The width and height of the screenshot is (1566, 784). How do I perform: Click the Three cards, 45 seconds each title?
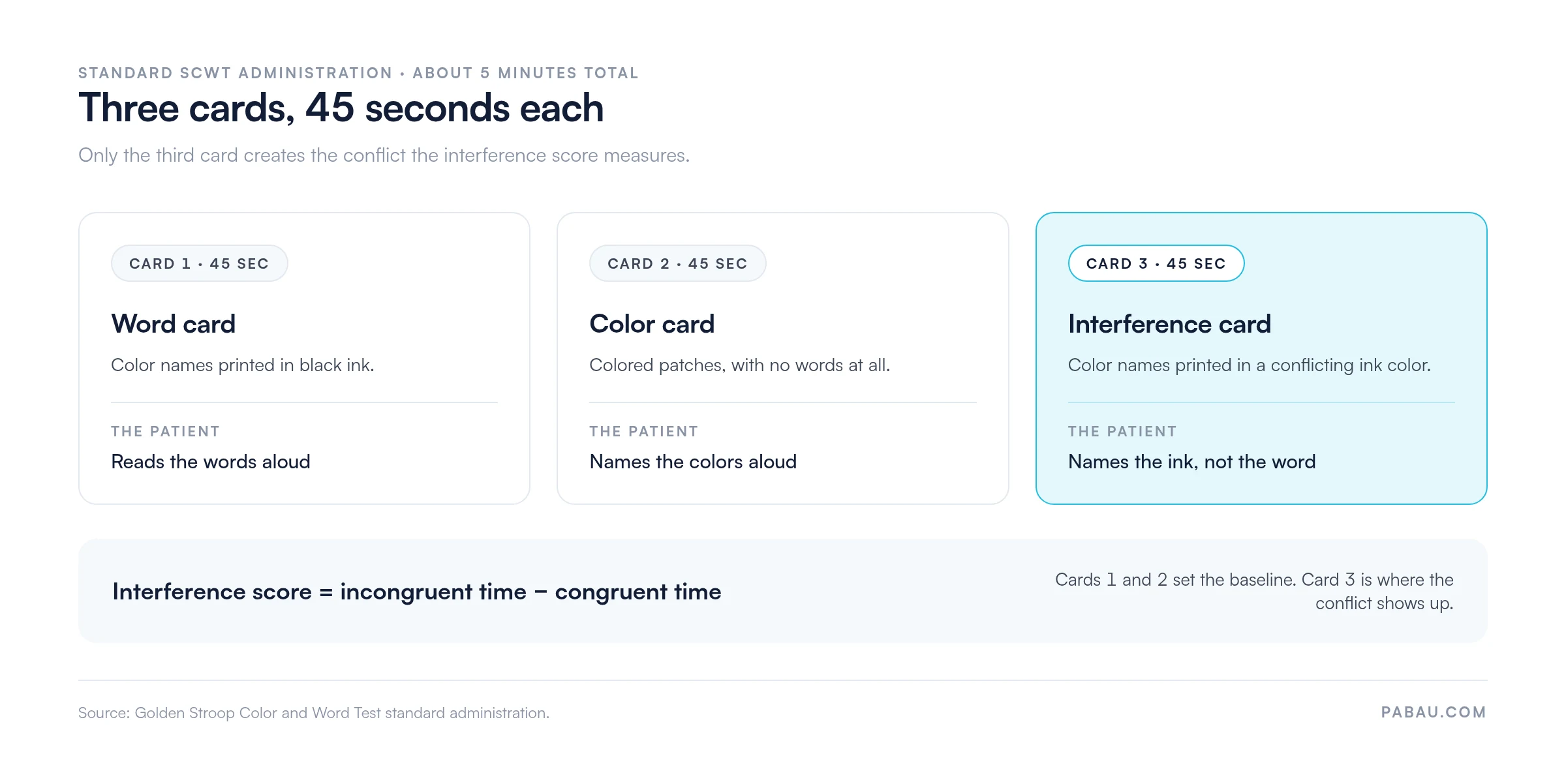point(341,108)
